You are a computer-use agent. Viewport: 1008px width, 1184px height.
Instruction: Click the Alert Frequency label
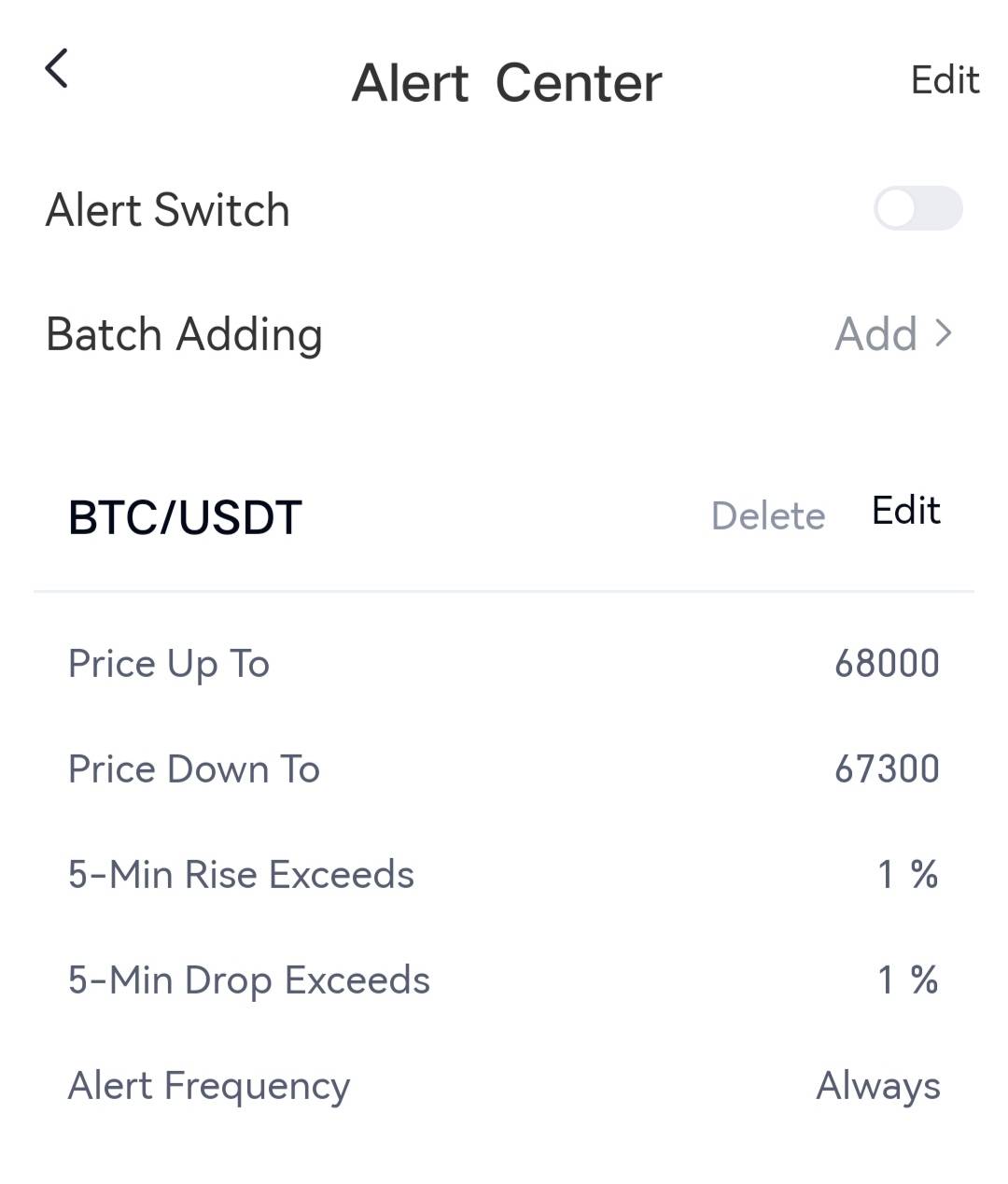(209, 1086)
